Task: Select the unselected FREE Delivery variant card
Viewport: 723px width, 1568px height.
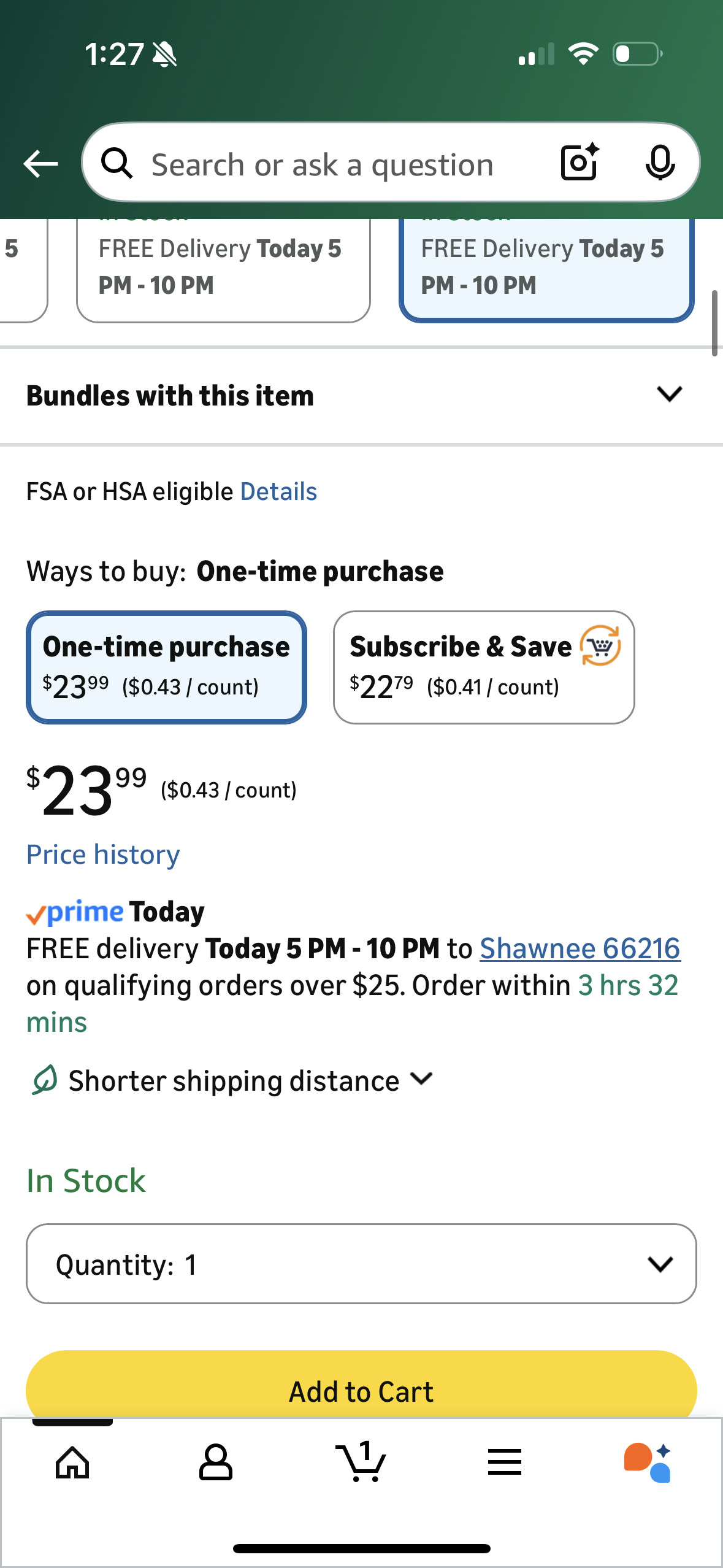Action: [x=223, y=269]
